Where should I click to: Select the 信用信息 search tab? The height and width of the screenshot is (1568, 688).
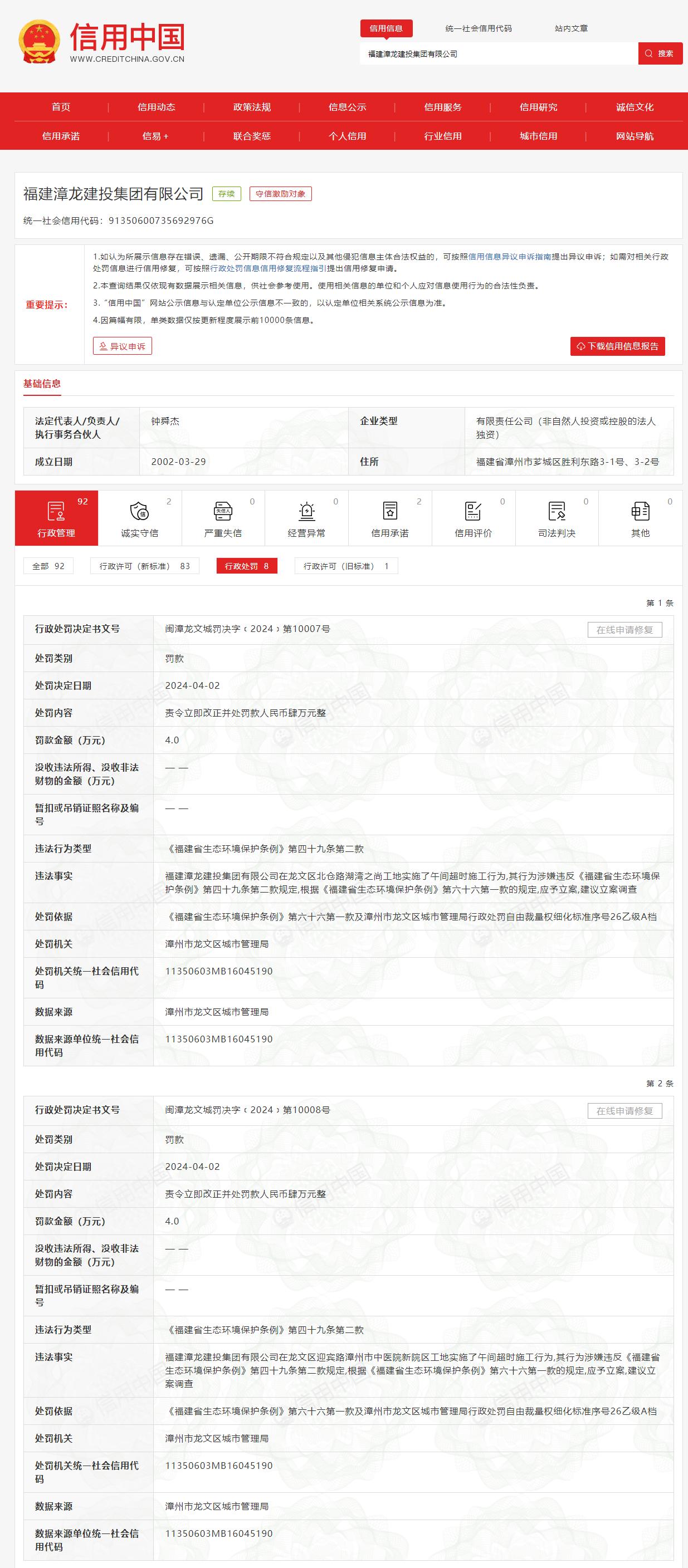point(386,28)
